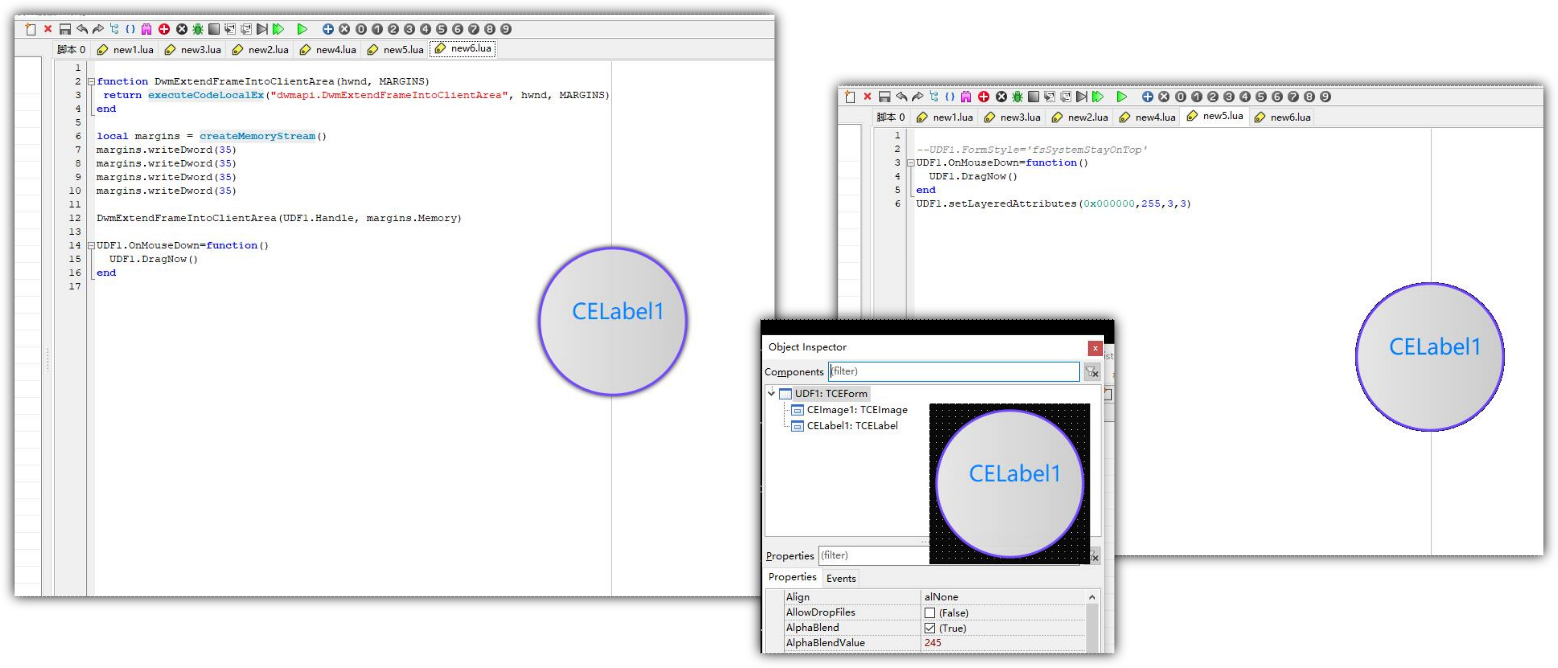This screenshot has width=1558, height=668.
Task: Click the Save icon in left editor toolbar
Action: tap(65, 30)
